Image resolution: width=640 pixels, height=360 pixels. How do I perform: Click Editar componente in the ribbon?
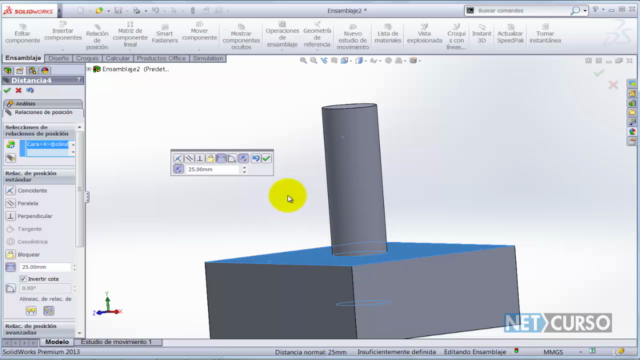coord(22,33)
